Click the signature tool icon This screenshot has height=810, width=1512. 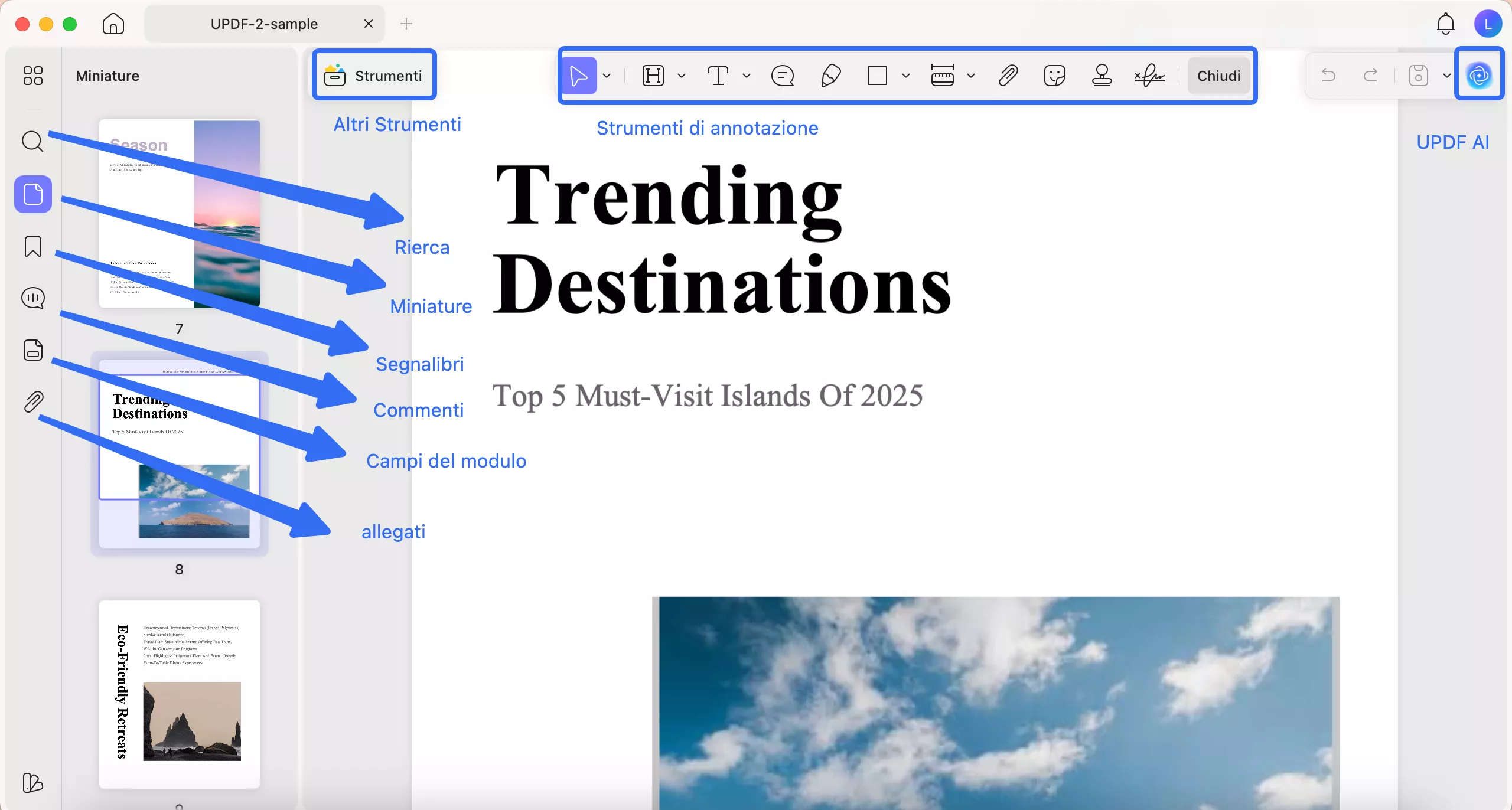pos(1149,76)
